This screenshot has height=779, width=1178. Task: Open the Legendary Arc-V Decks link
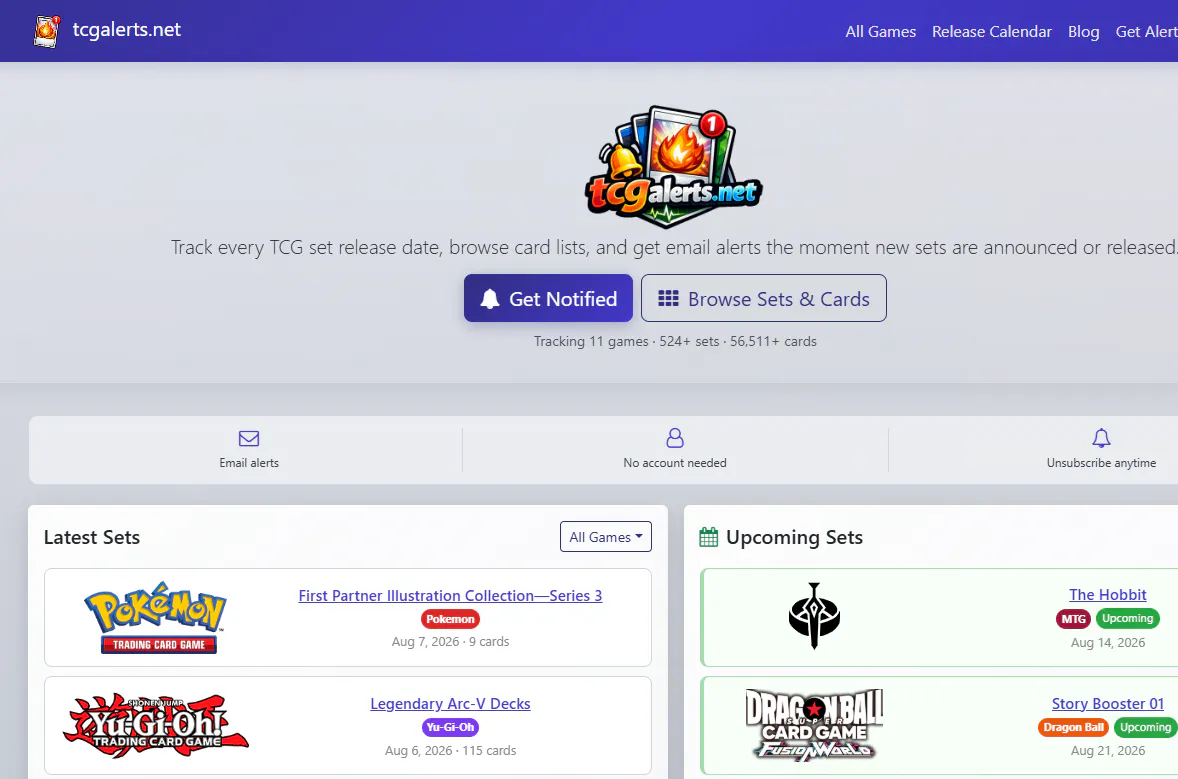450,704
